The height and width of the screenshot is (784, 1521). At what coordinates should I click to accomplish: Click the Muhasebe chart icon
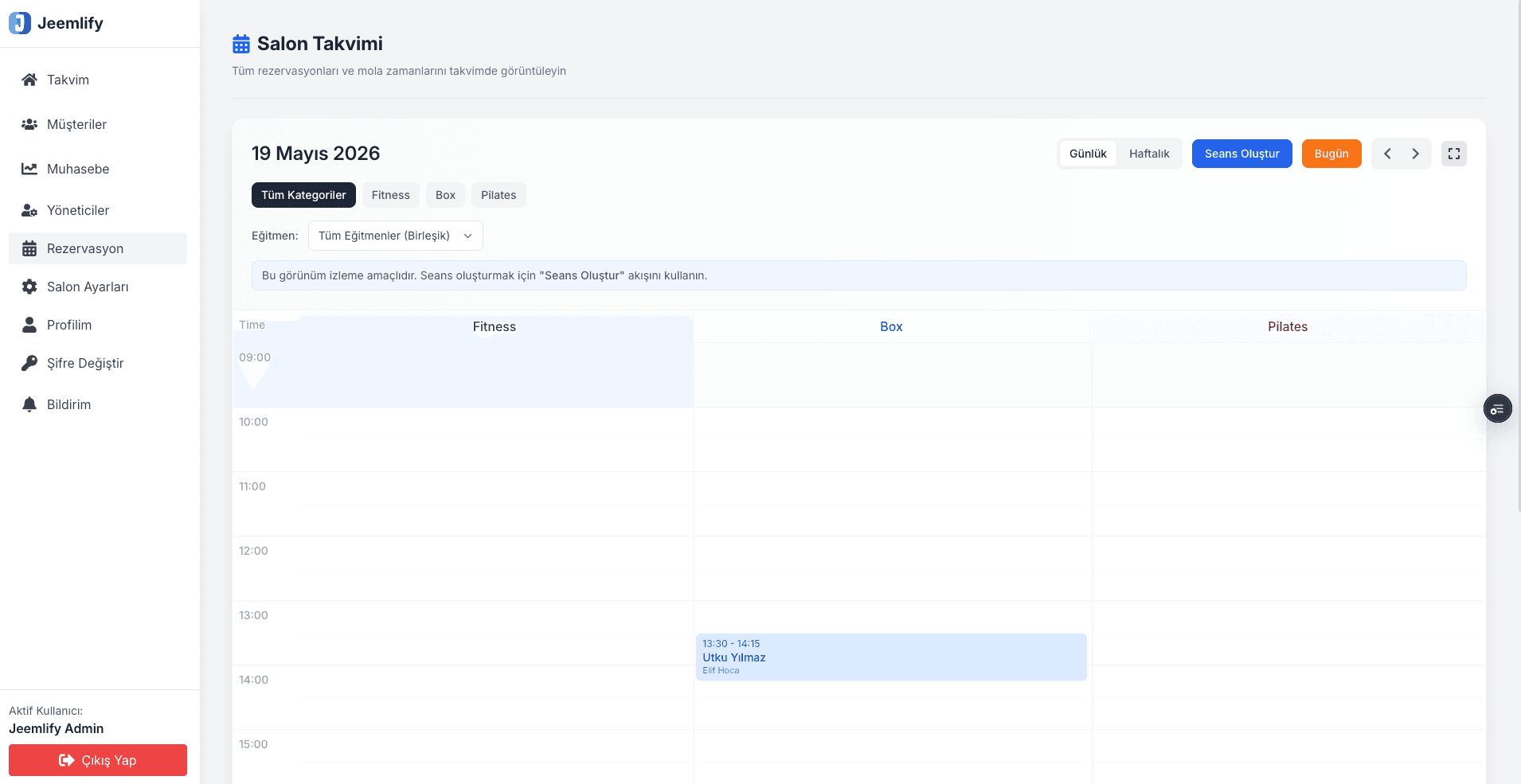[29, 169]
